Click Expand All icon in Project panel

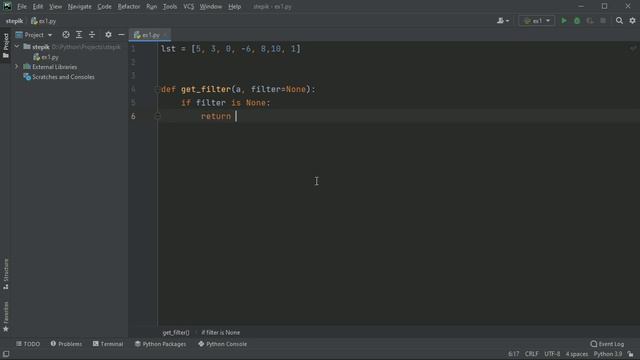[79, 35]
